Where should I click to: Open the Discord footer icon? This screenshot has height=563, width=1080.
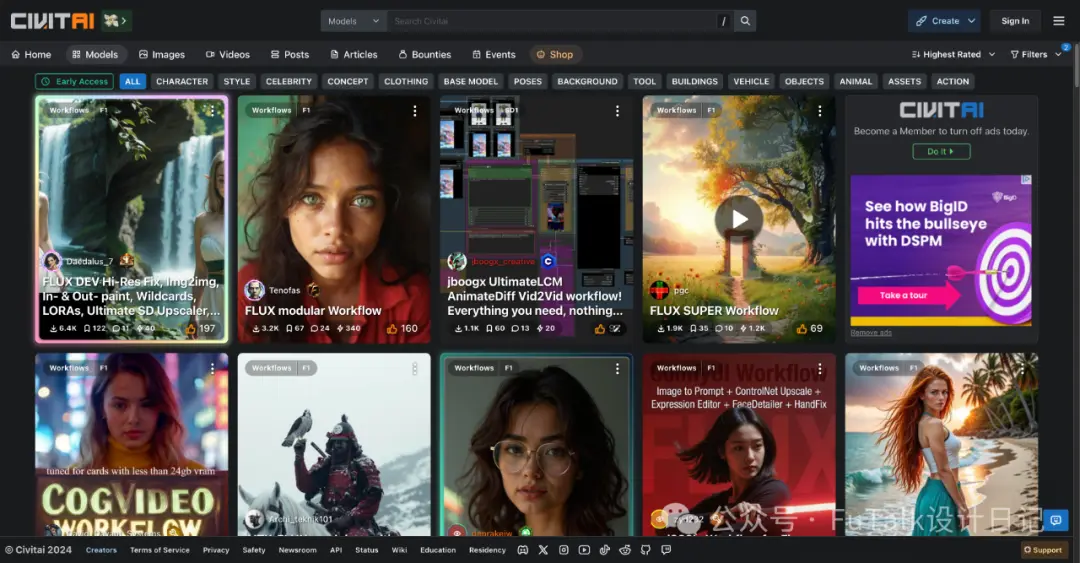tap(523, 550)
